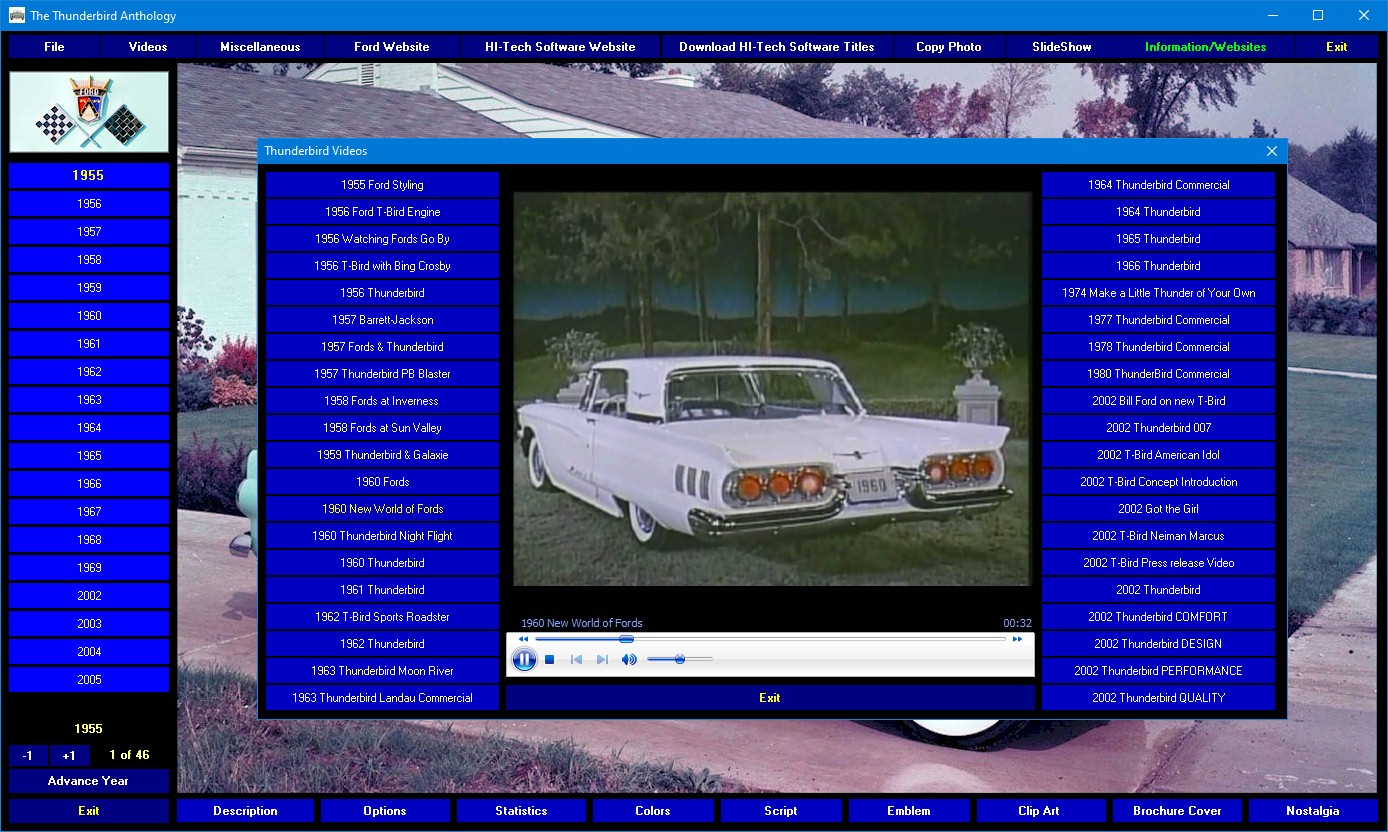Open the Miscellaneous menu
Image resolution: width=1388 pixels, height=832 pixels.
coord(260,47)
